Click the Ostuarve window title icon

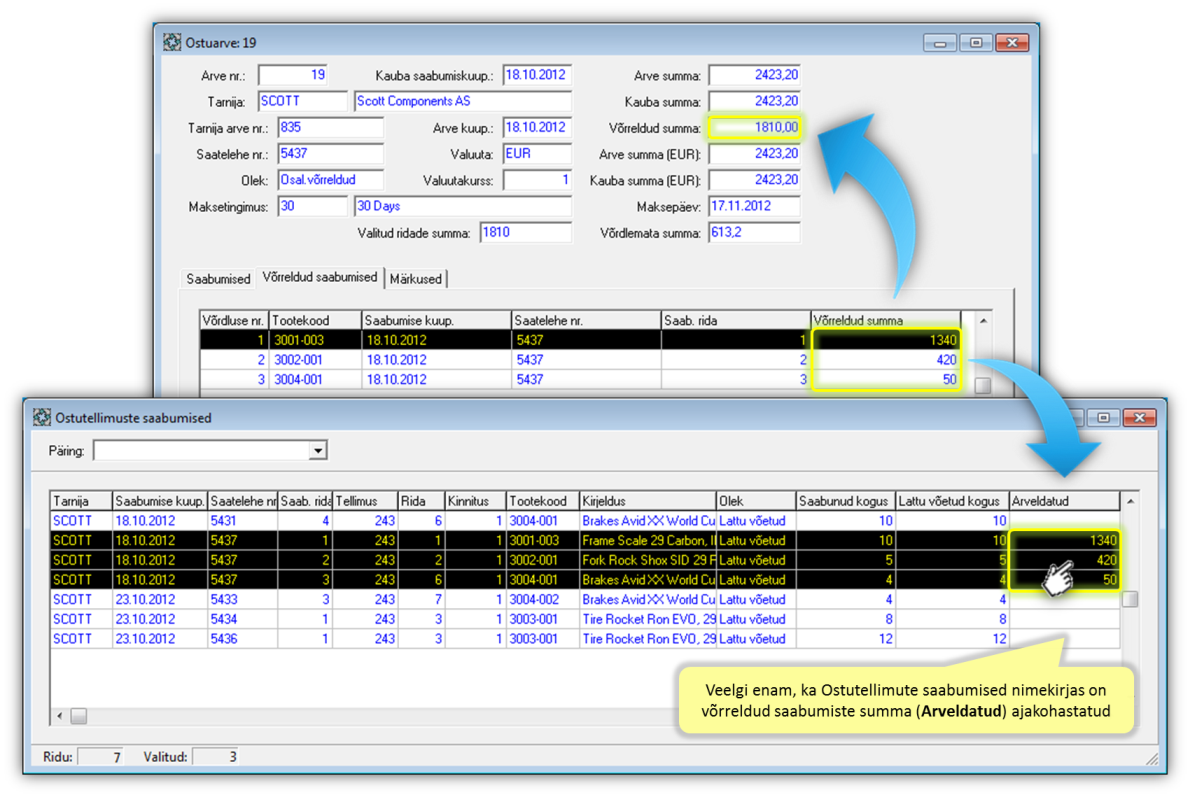[172, 43]
